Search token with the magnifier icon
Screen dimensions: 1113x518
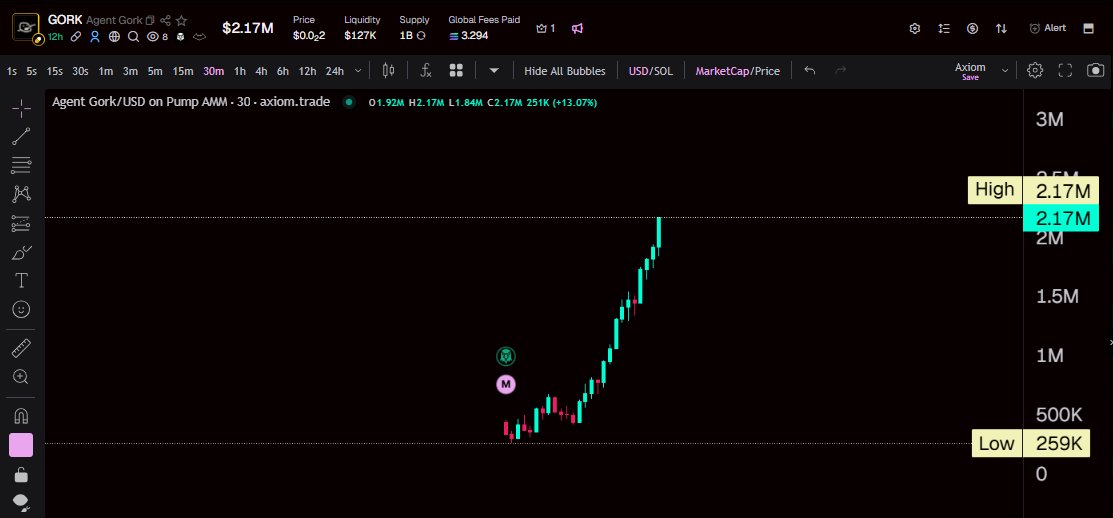[x=133, y=36]
